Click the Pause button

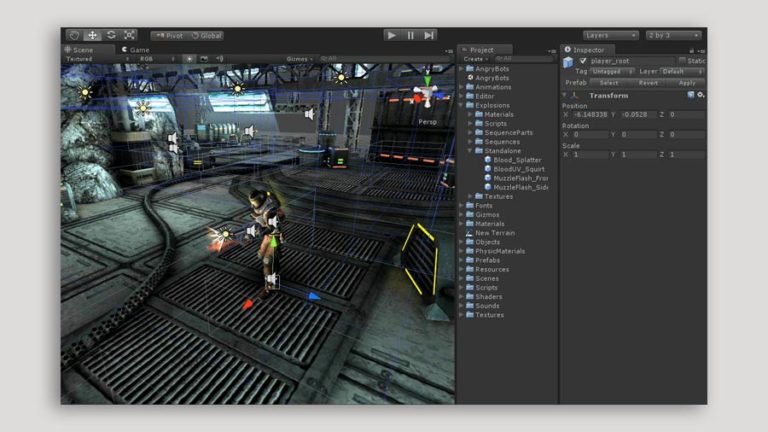(x=410, y=35)
